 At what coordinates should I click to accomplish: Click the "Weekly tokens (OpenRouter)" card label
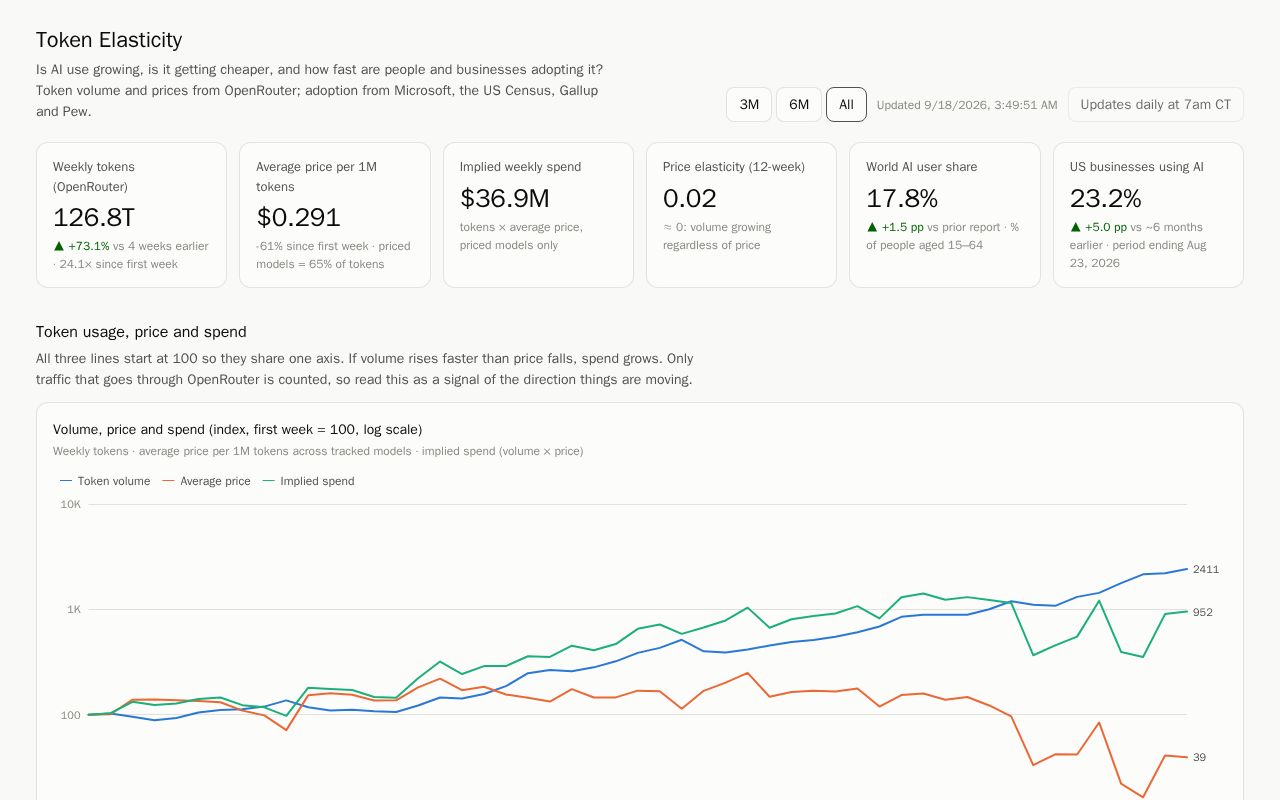click(x=94, y=177)
